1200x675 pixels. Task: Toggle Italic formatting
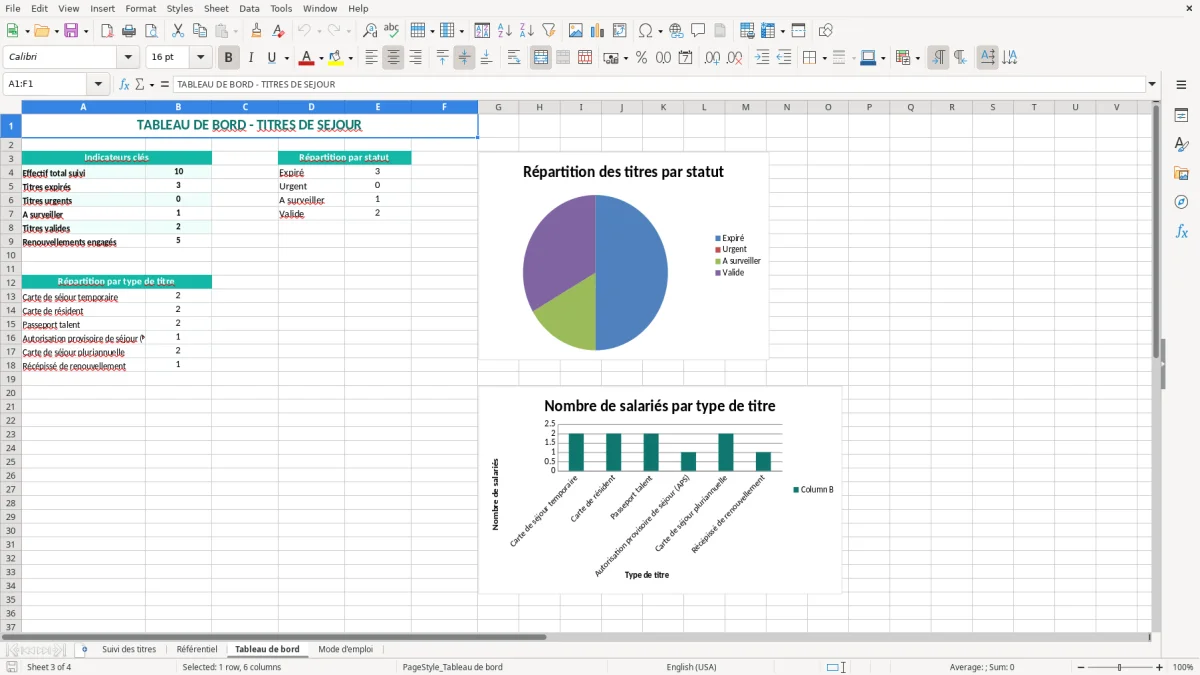tap(251, 58)
